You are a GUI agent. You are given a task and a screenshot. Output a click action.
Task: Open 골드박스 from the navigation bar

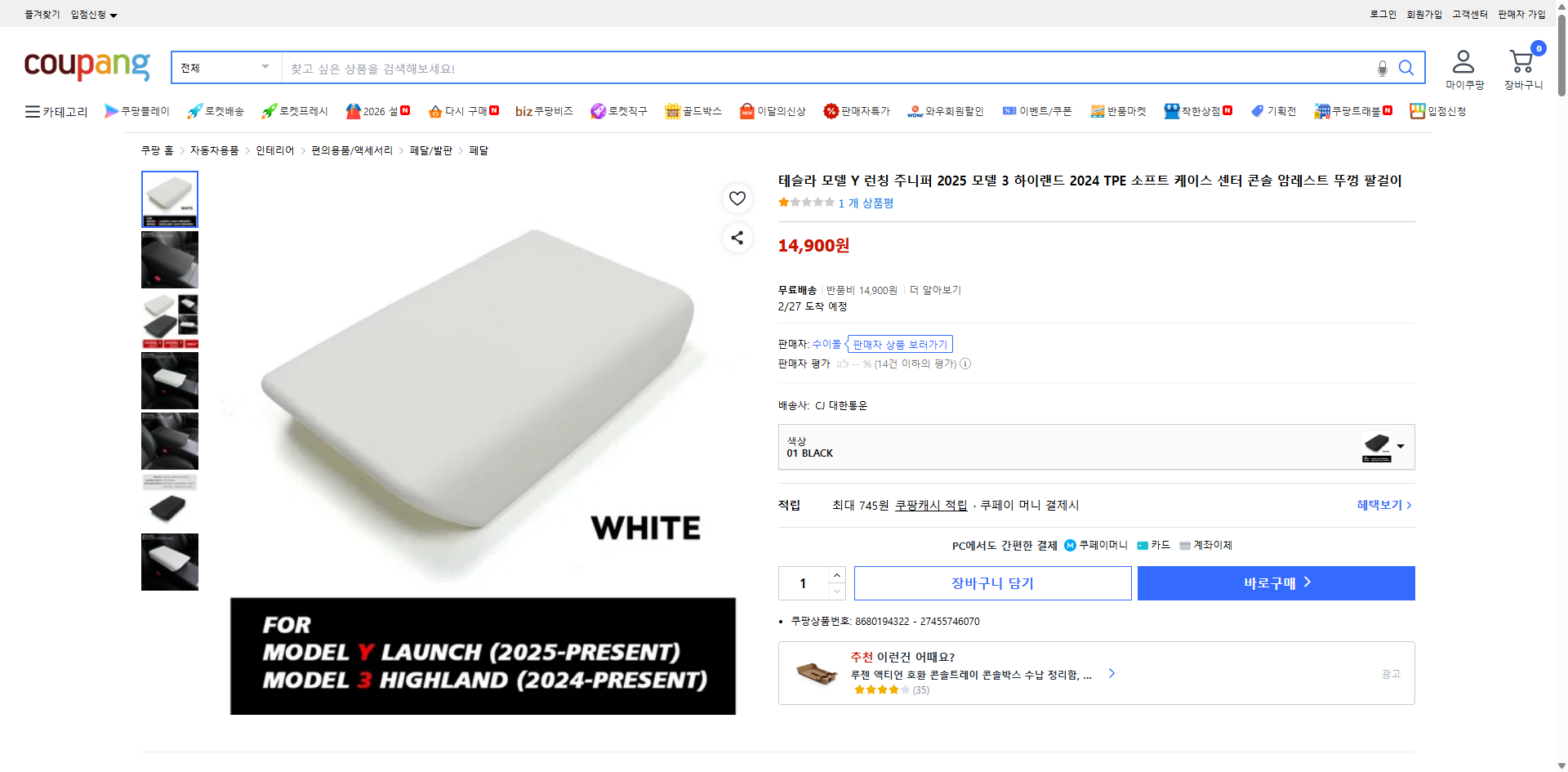point(693,111)
